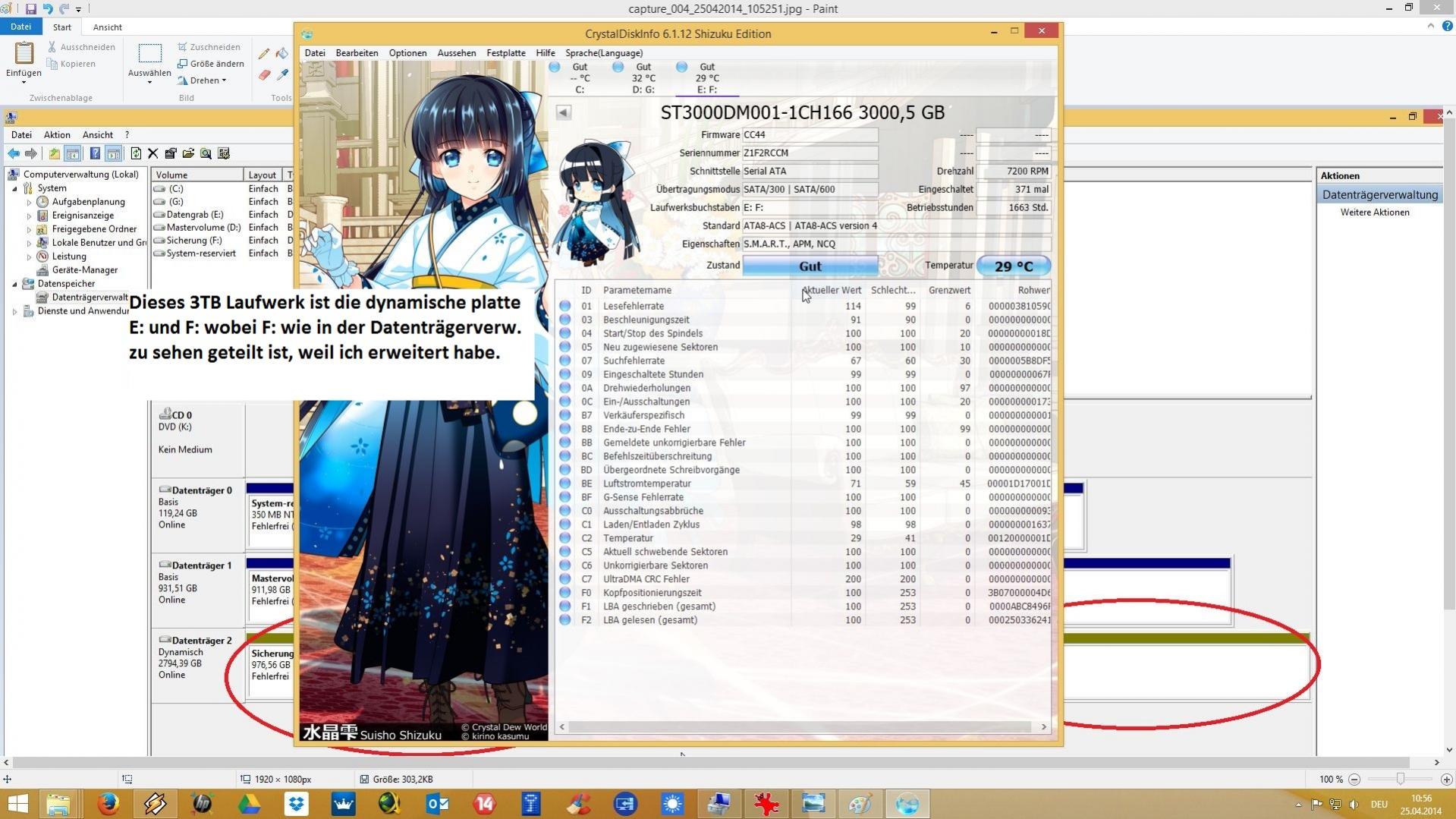This screenshot has width=1456, height=819.
Task: Click Weitere Aktionen in the actions pane
Action: (1374, 213)
